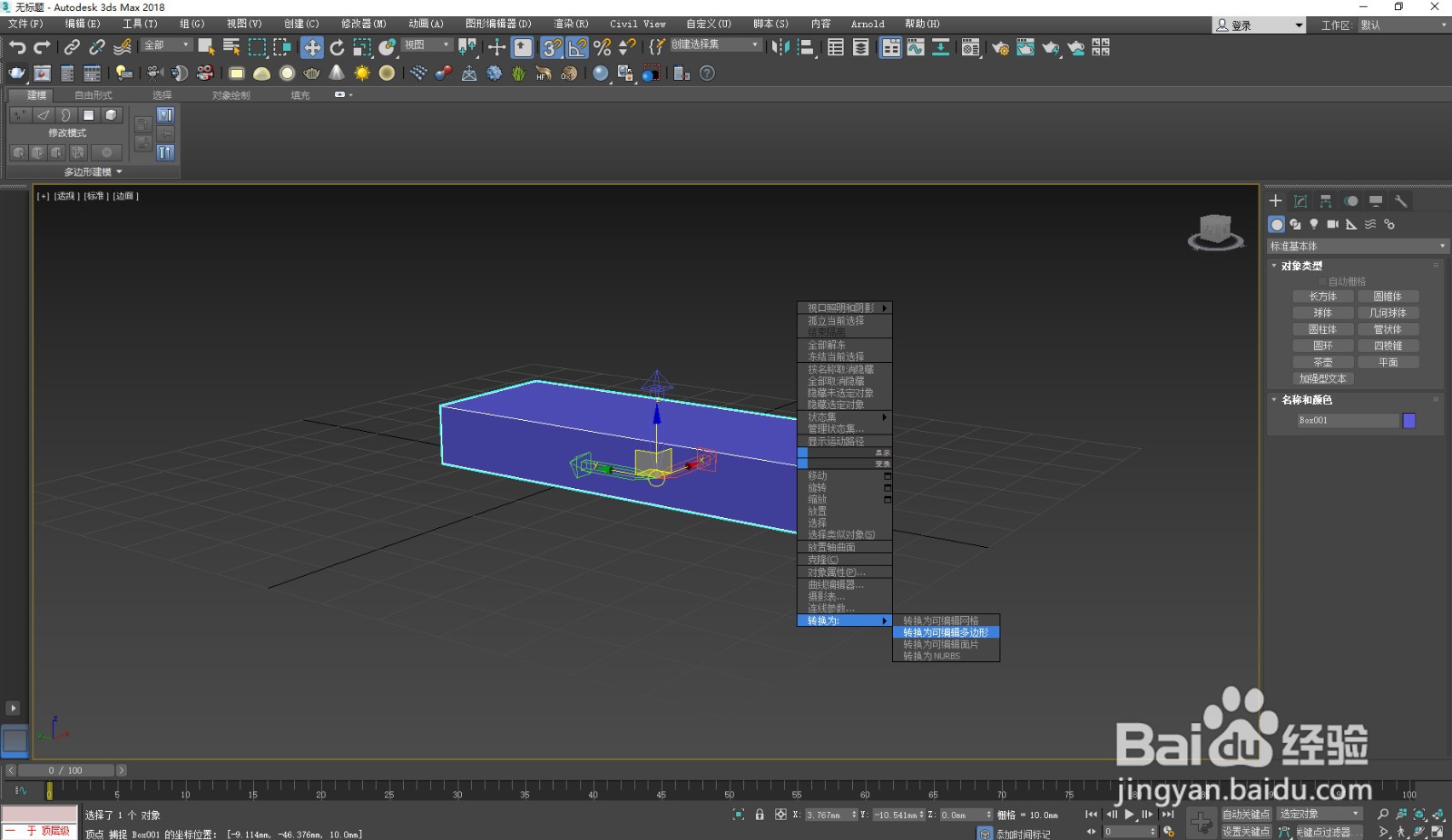Select the Cameras category icon

(x=1332, y=224)
